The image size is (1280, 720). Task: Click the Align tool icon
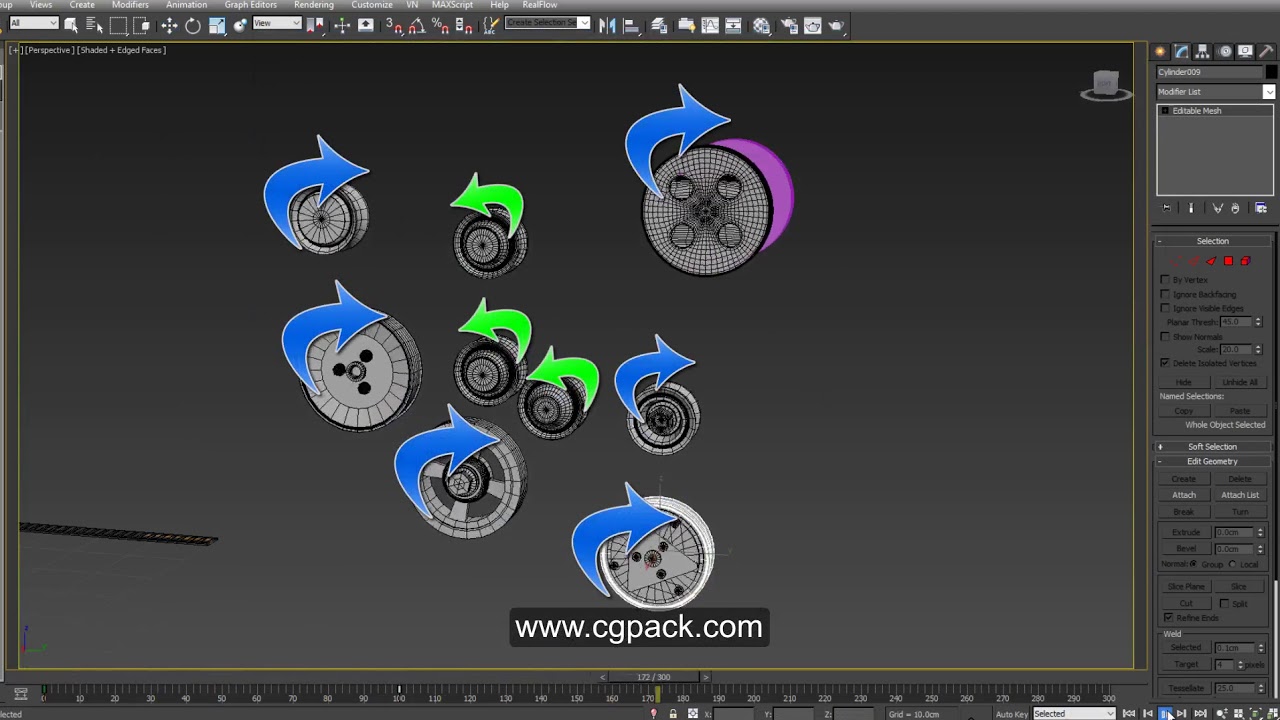(631, 24)
